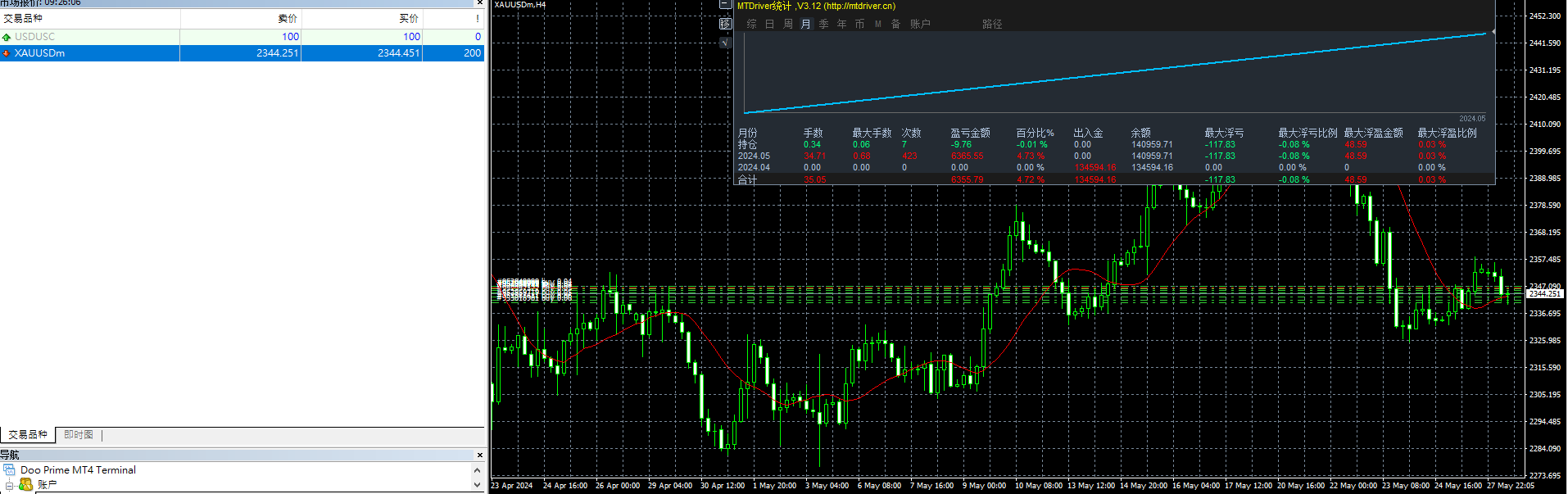Select the M tab in MTDriver
1568x494 pixels.
[878, 25]
